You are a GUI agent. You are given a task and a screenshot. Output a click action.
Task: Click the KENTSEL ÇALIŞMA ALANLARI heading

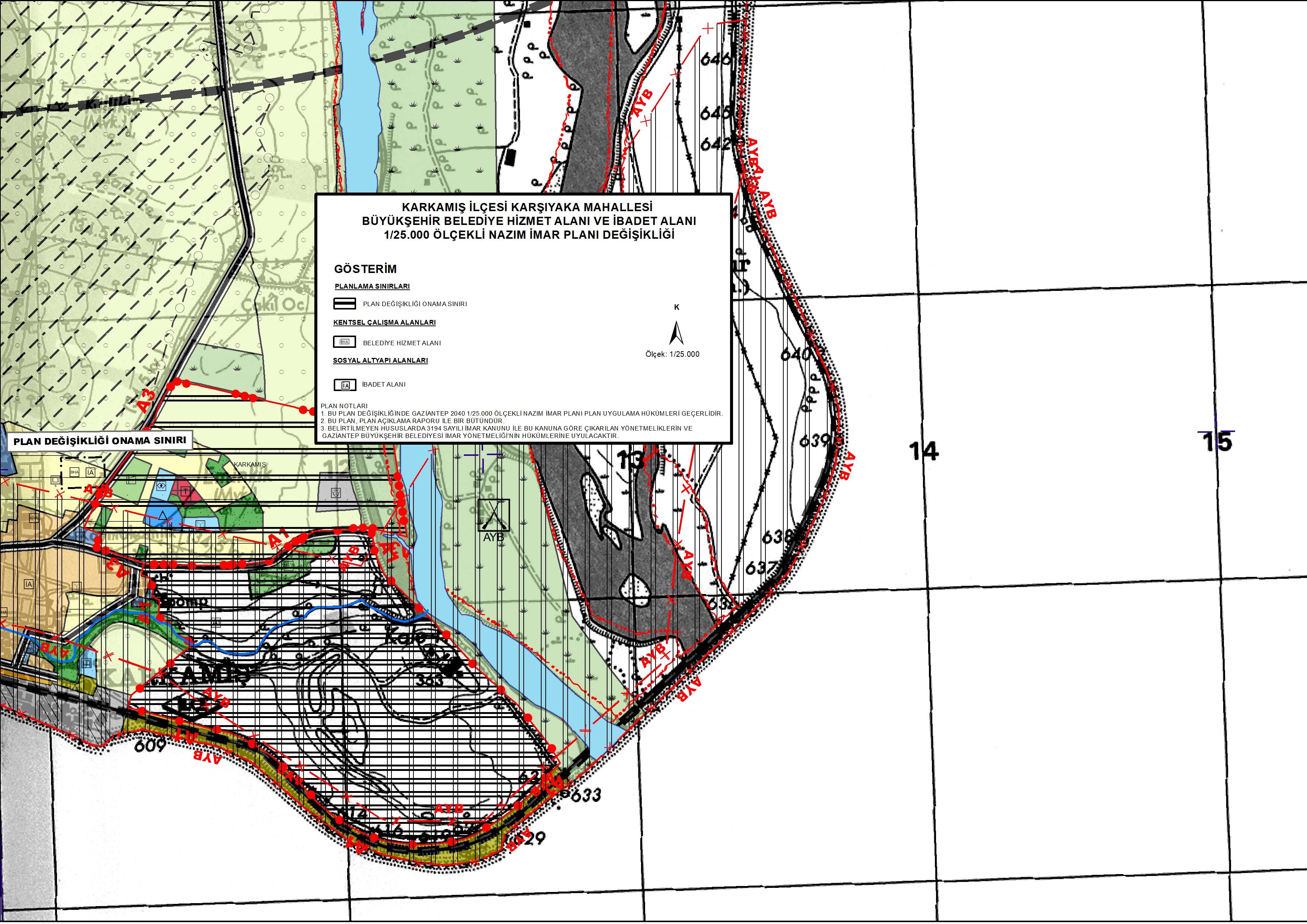click(384, 322)
